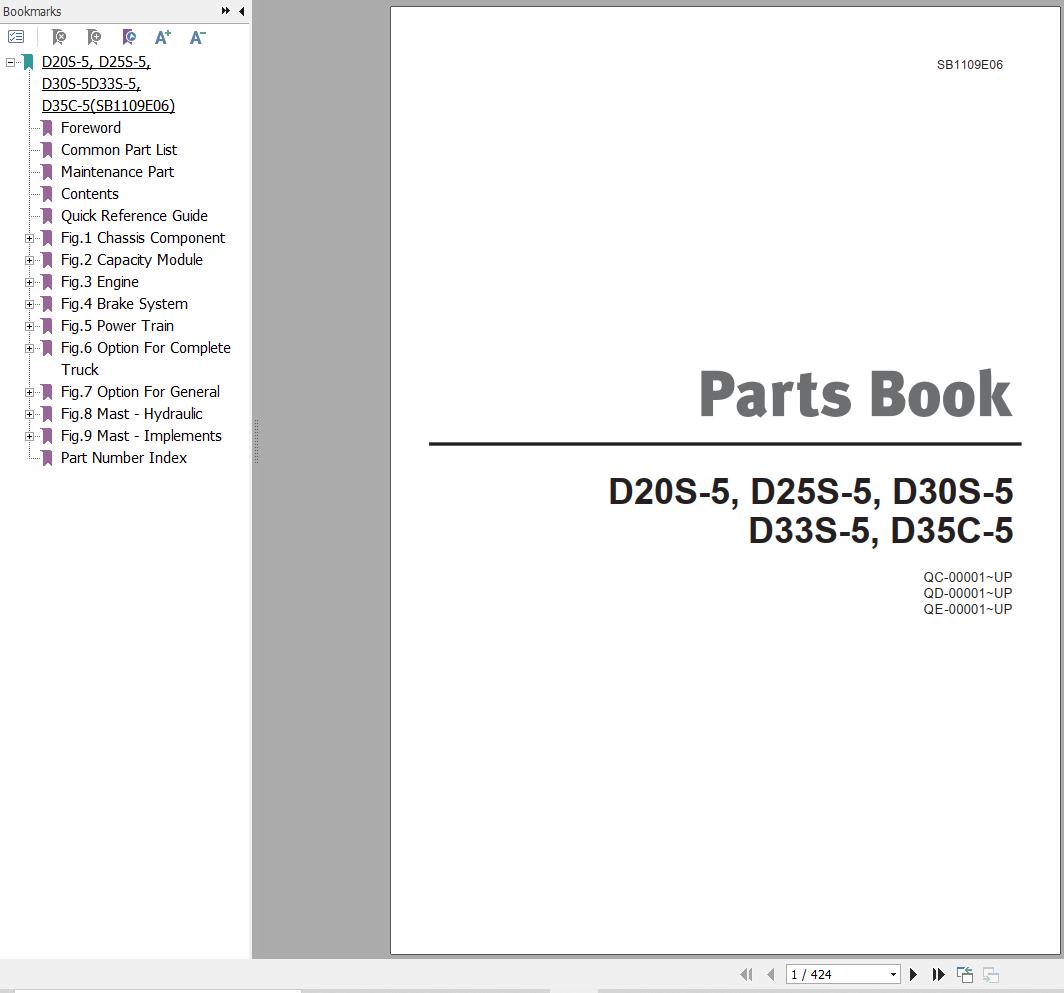Screen dimensions: 1064x993
Task: Go to next page arrow
Action: pyautogui.click(x=913, y=975)
